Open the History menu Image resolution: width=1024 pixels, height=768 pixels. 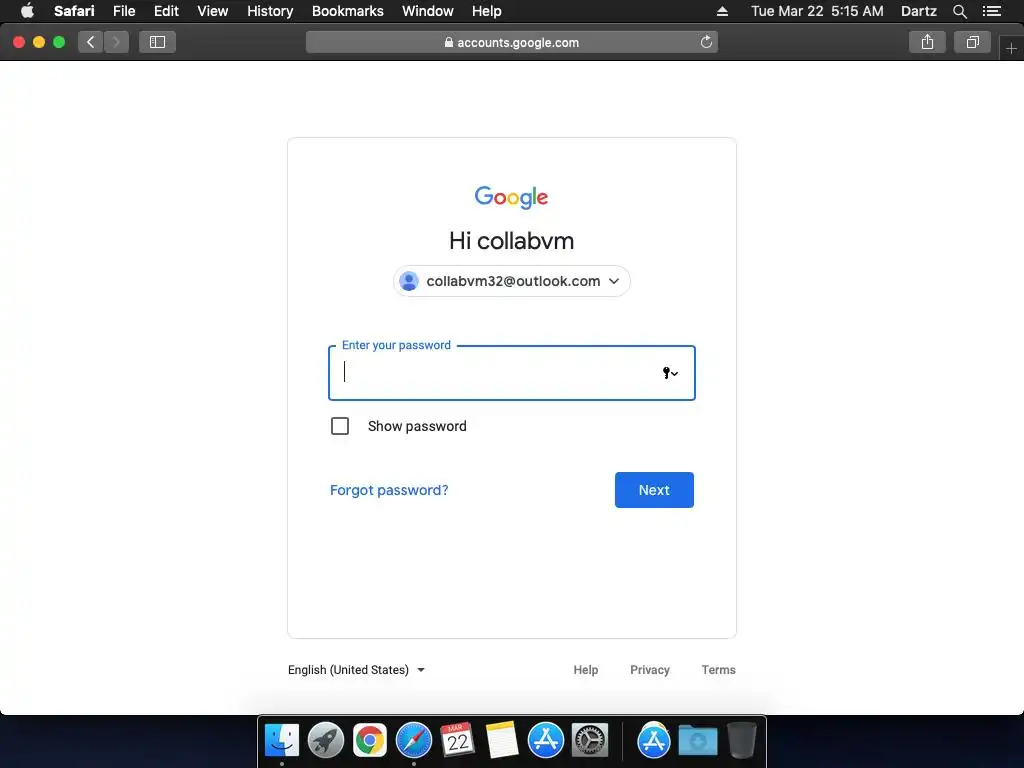click(270, 11)
